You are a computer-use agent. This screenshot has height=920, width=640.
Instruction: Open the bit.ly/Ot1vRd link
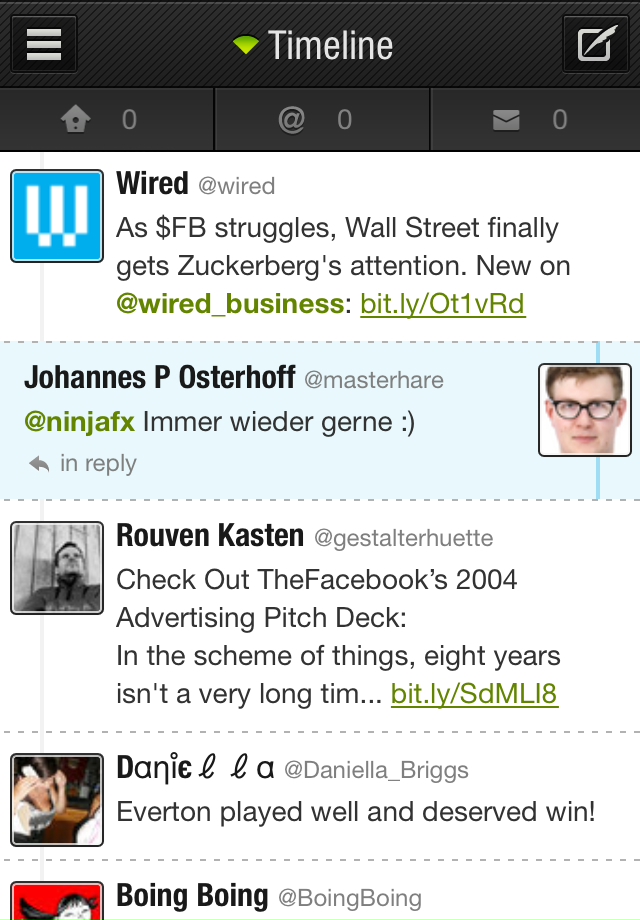[x=443, y=304]
